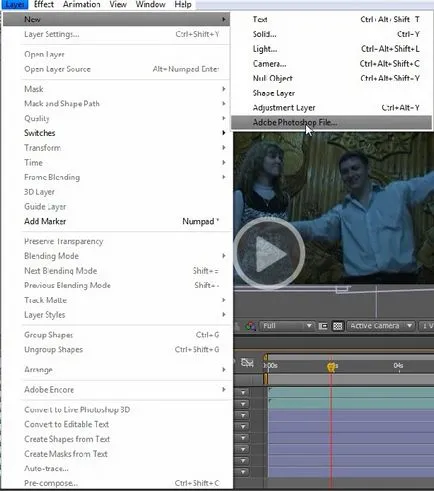Click the large play button overlay
The image size is (434, 491).
(x=269, y=253)
